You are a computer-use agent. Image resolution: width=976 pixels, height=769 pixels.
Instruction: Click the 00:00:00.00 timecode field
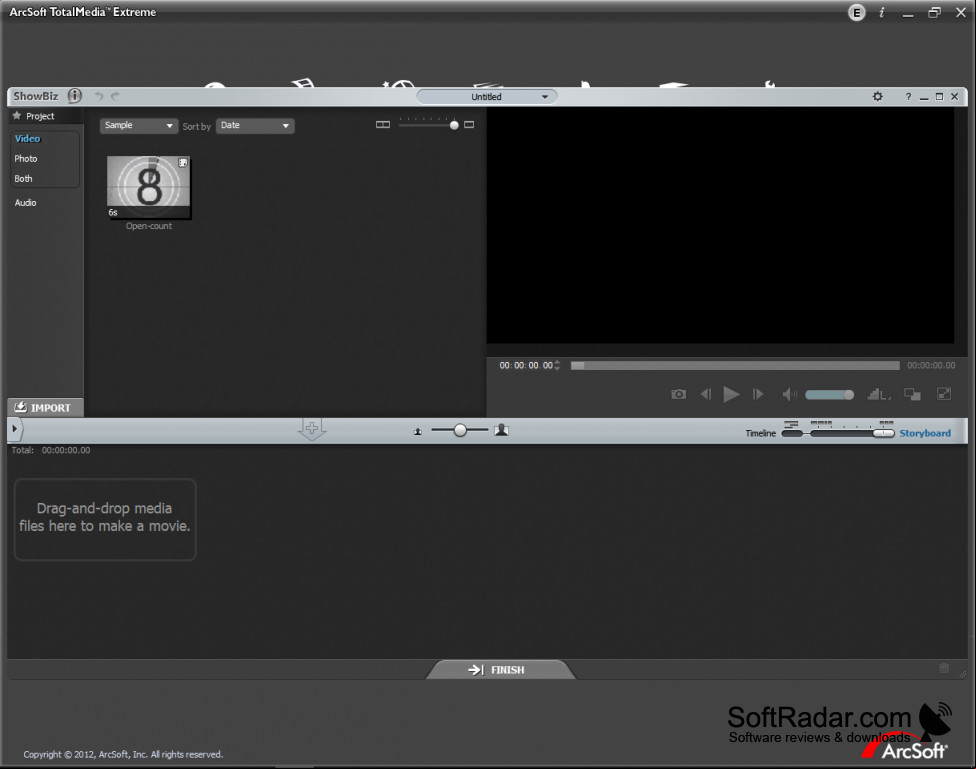click(x=526, y=366)
